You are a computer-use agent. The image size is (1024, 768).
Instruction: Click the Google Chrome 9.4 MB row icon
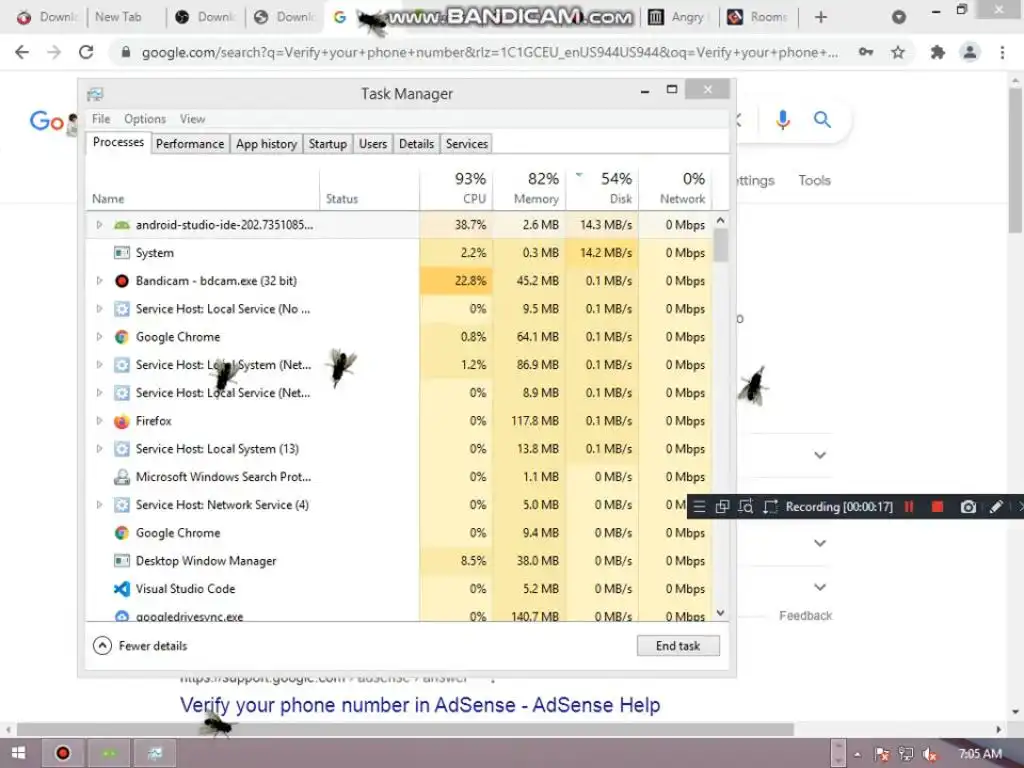[x=121, y=533]
